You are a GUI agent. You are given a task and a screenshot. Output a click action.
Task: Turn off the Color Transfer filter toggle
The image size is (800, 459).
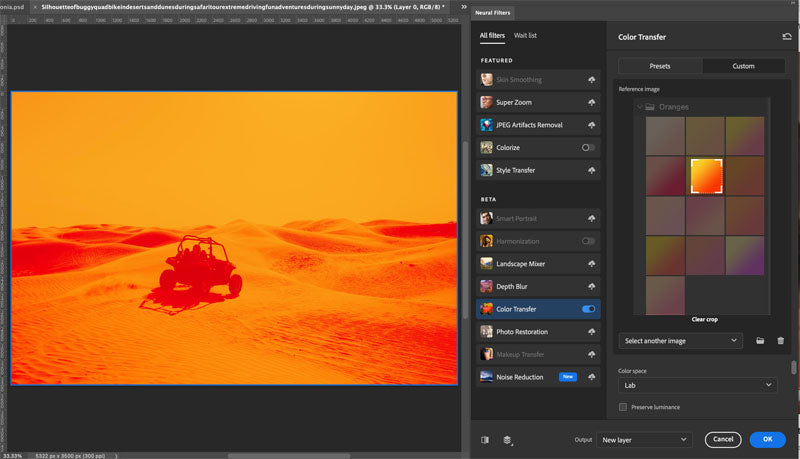click(588, 309)
